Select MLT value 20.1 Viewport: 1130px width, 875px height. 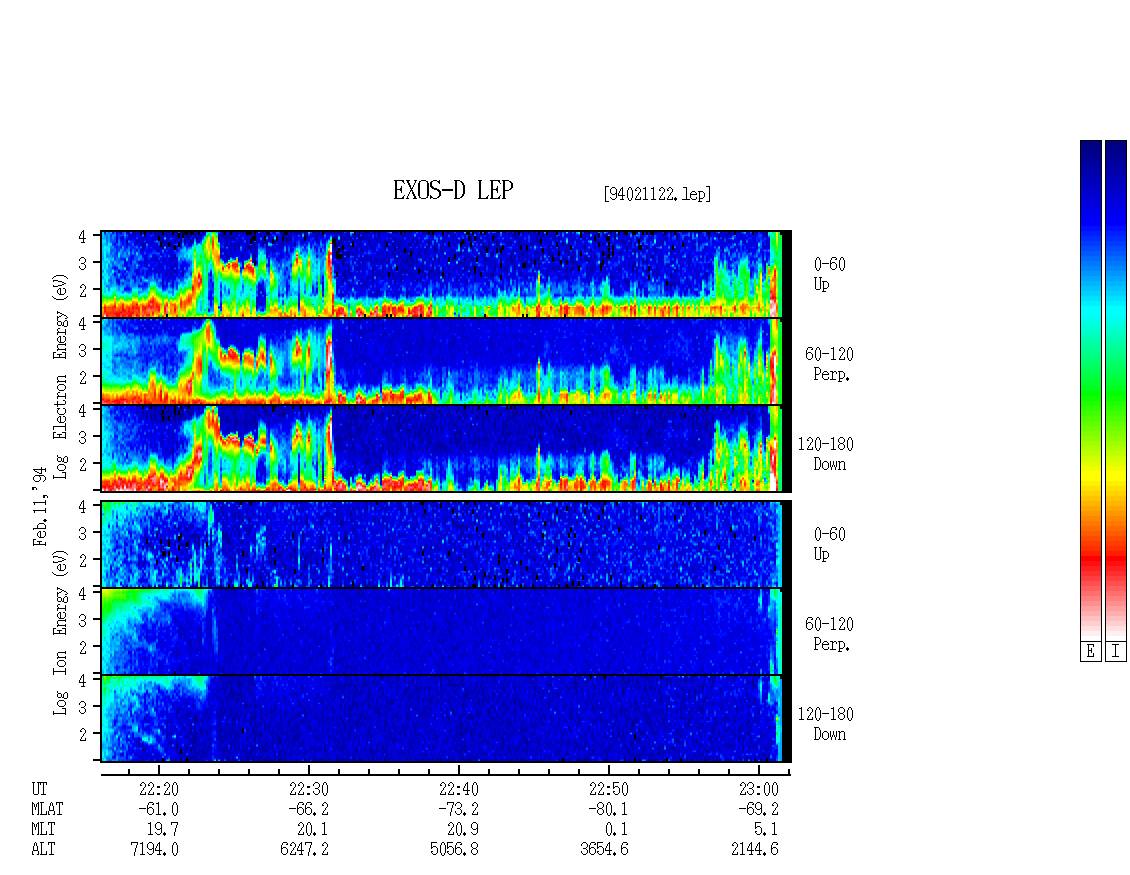[313, 830]
